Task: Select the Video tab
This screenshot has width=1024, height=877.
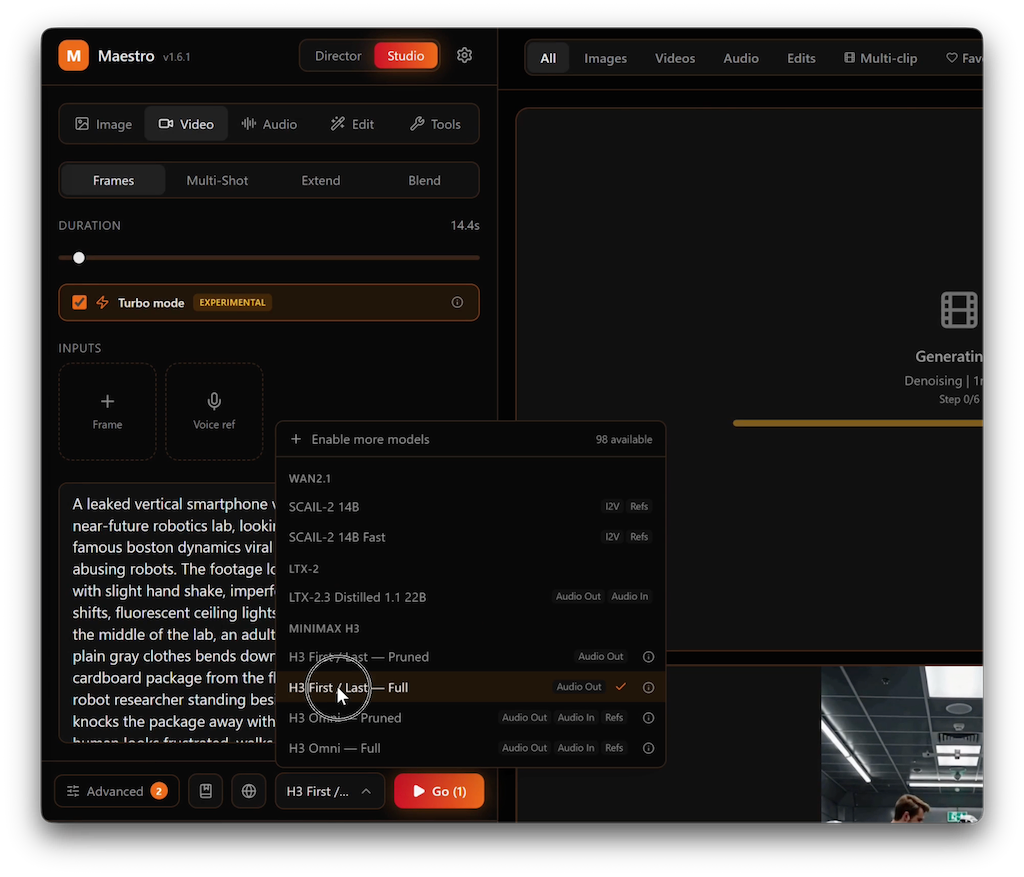Action: coord(186,124)
